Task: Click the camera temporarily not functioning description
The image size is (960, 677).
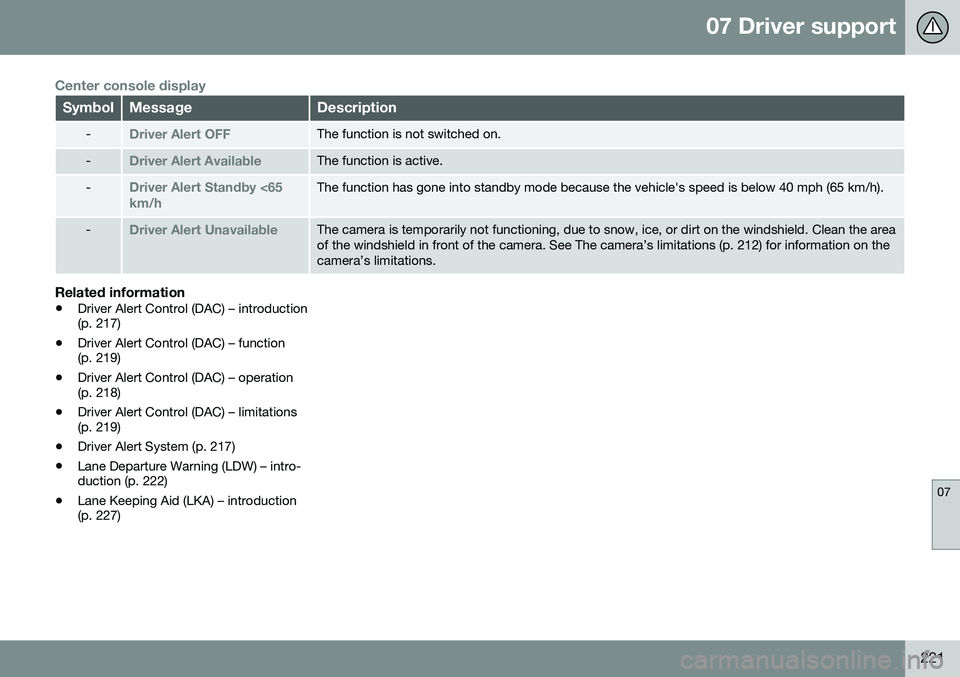Action: tap(606, 245)
